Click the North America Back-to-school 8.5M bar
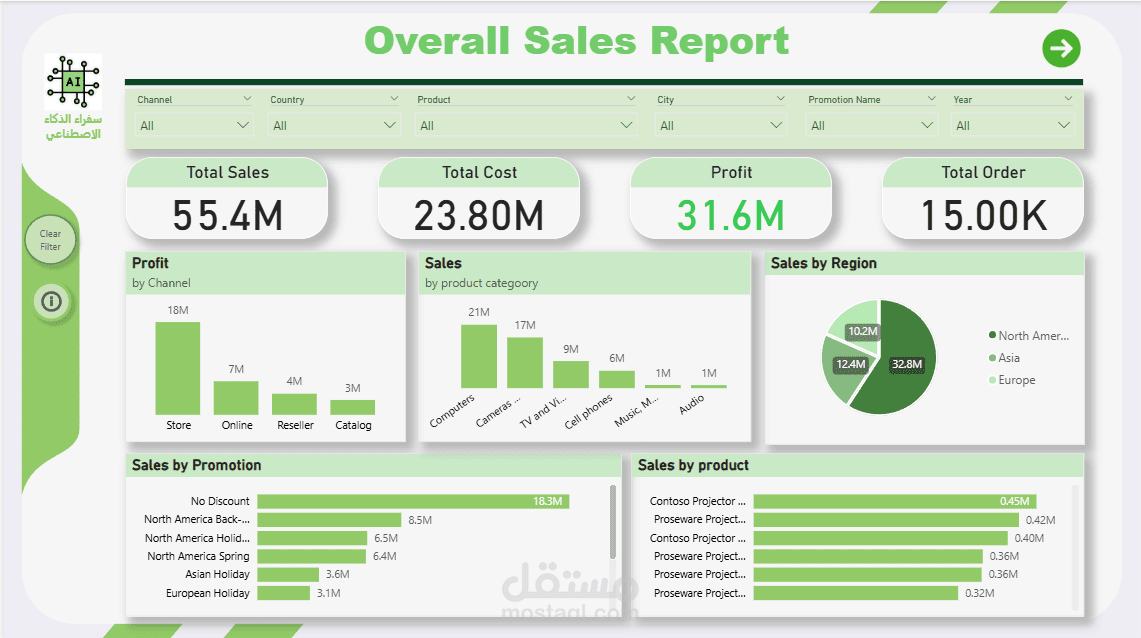This screenshot has height=638, width=1141. click(x=329, y=519)
